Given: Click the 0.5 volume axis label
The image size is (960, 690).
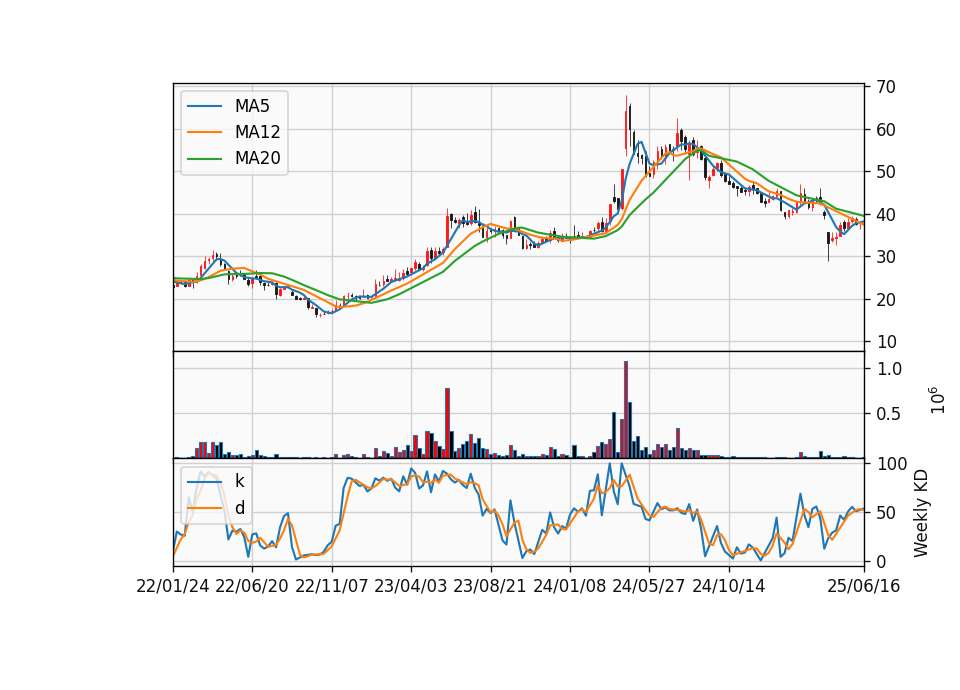Looking at the screenshot, I should point(889,414).
